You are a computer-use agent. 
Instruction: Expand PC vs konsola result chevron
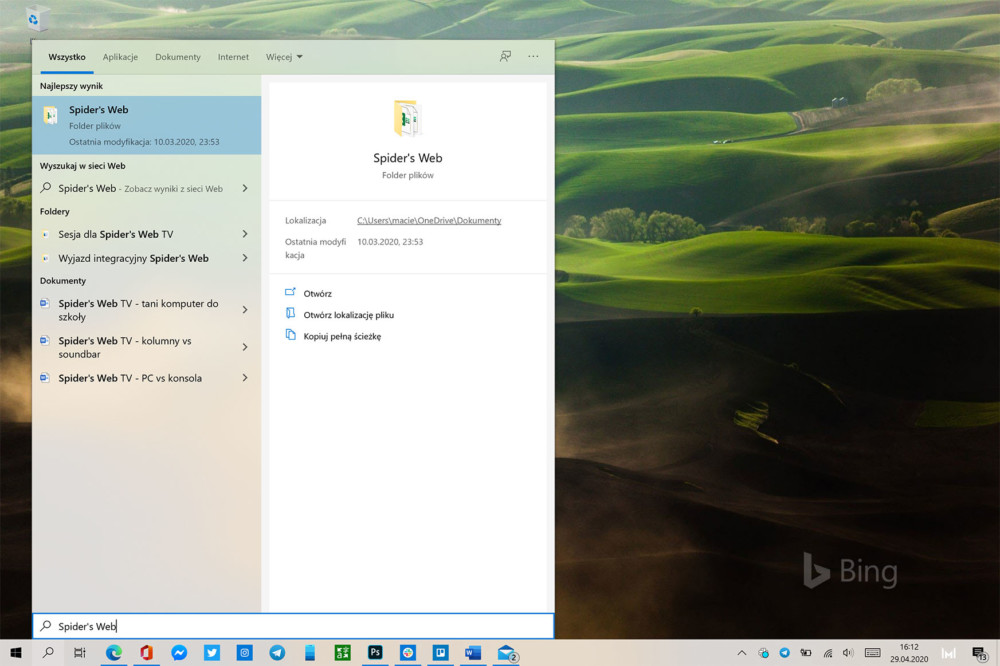click(245, 378)
